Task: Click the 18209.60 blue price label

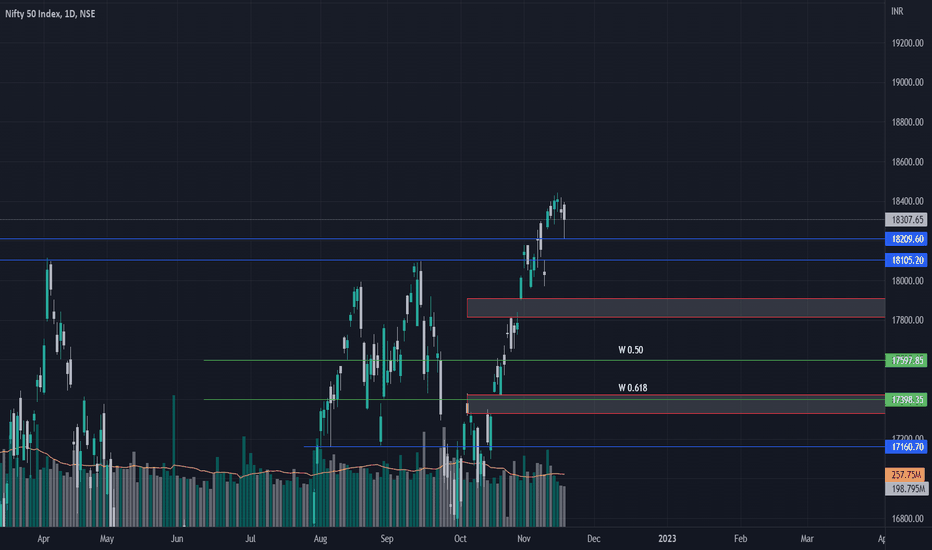Action: pos(906,239)
